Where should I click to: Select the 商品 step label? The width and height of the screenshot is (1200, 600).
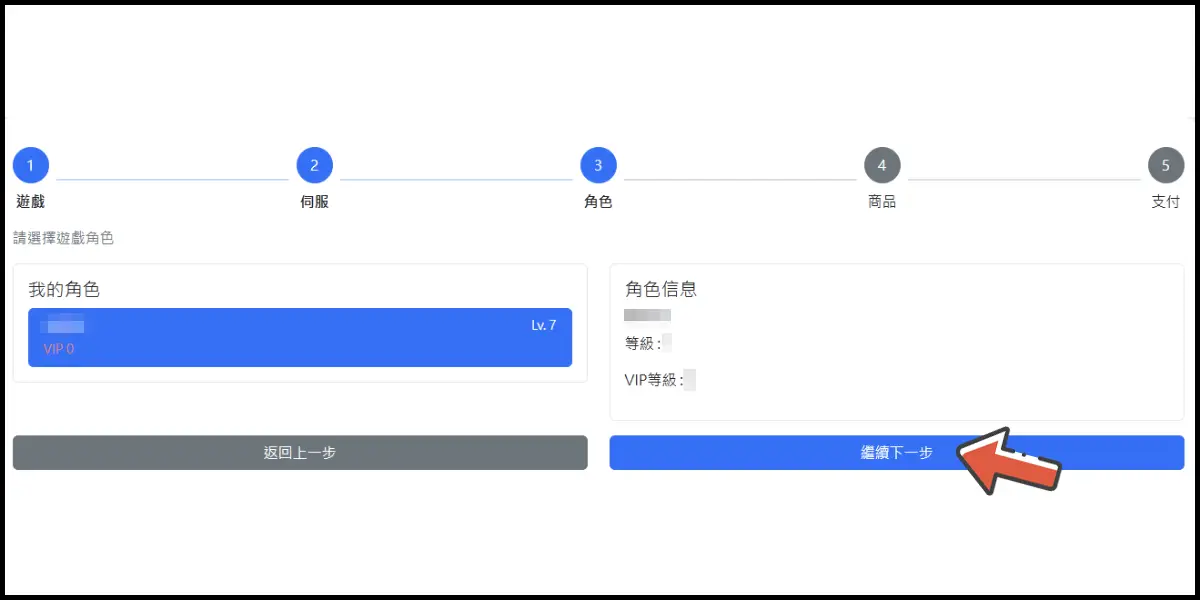click(x=882, y=202)
